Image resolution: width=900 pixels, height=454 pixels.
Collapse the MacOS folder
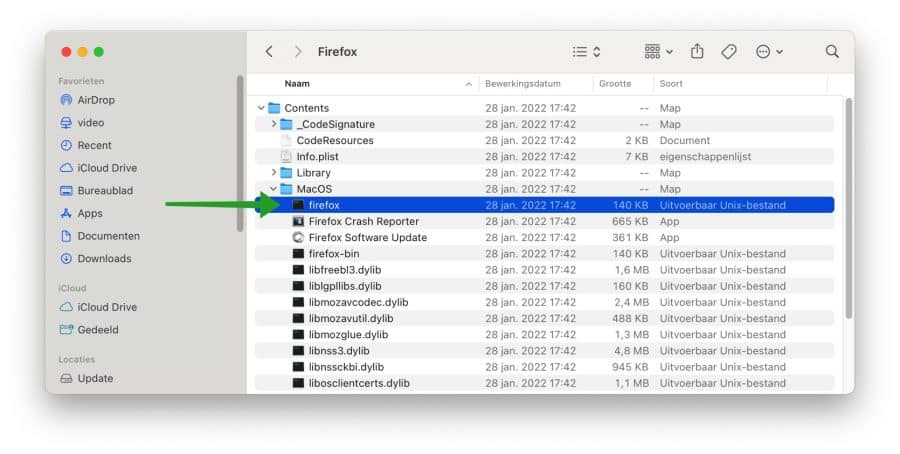coord(274,188)
